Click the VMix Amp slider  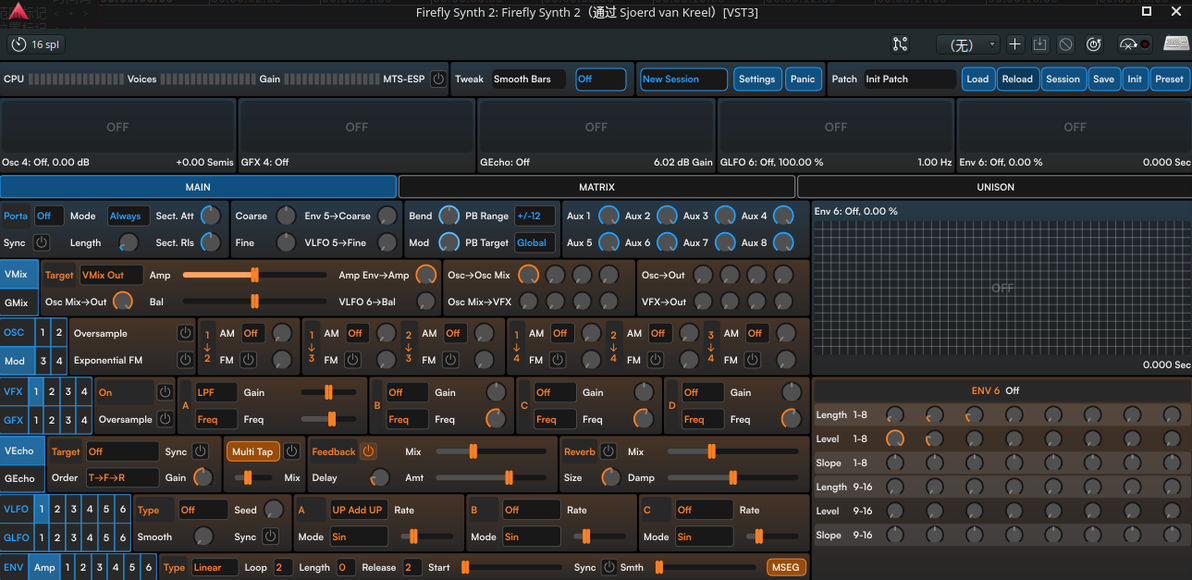255,275
